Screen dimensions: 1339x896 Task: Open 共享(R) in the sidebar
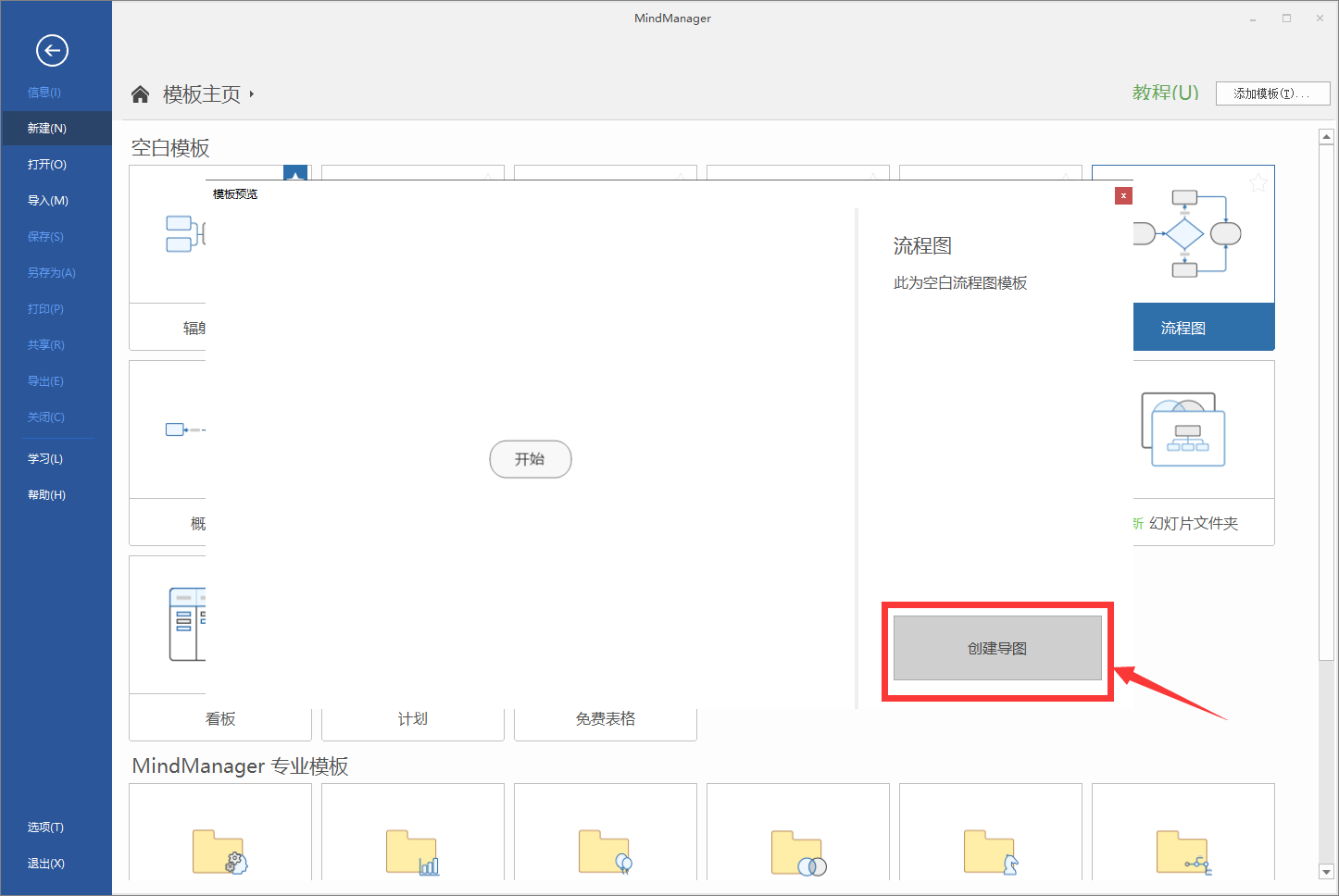pyautogui.click(x=46, y=345)
